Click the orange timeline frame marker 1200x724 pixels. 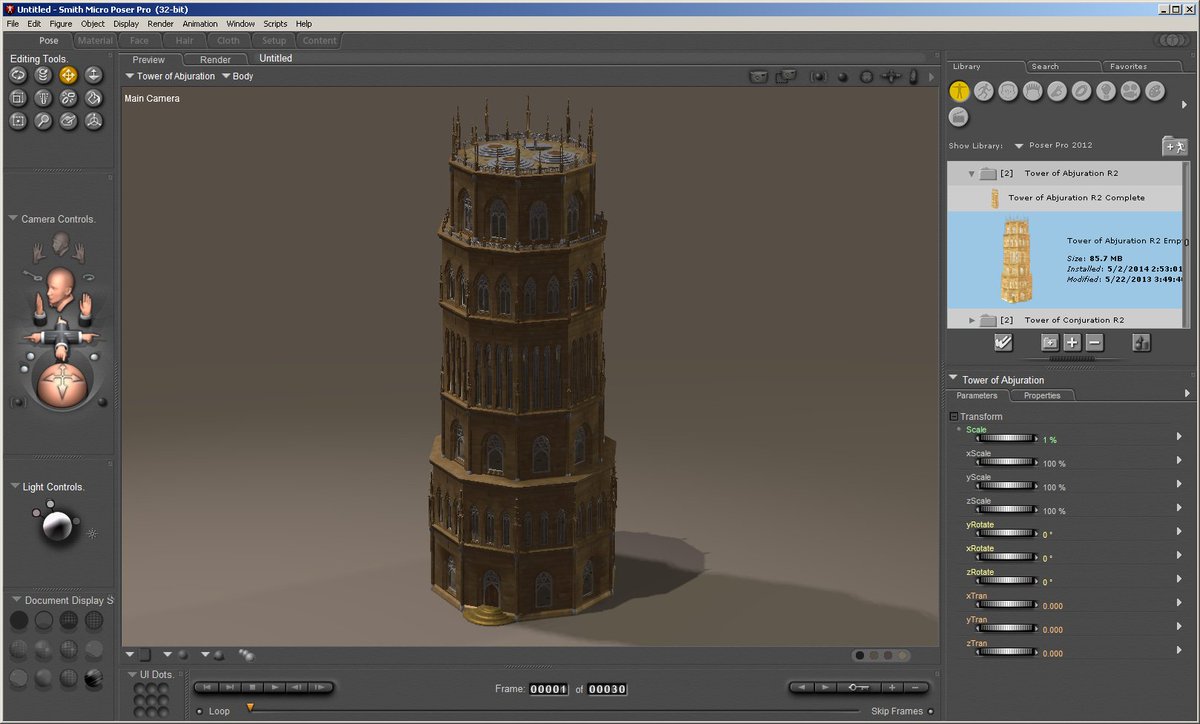tap(250, 706)
